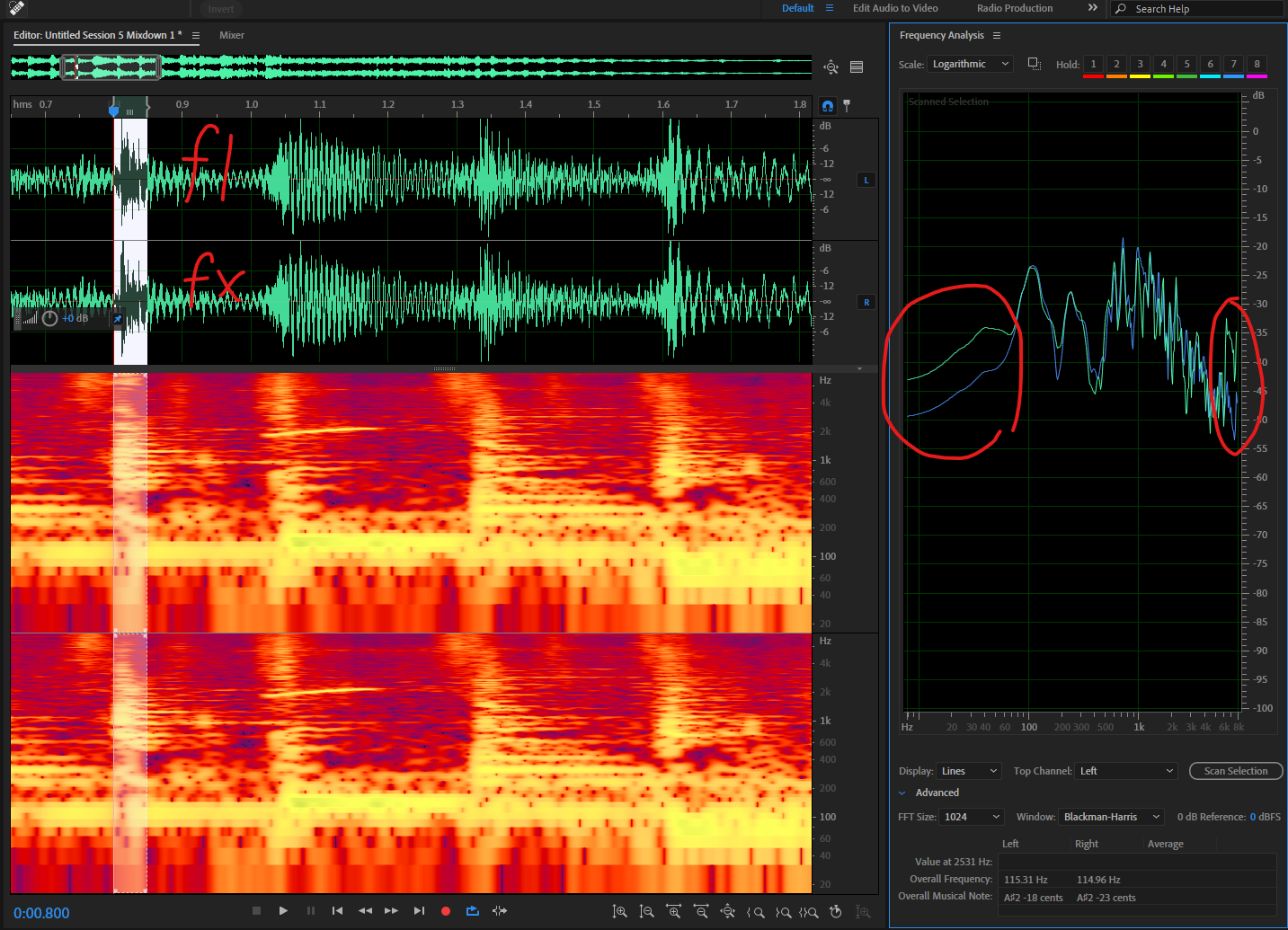Switch to the Mixer tab
This screenshot has width=1288, height=930.
[232, 35]
